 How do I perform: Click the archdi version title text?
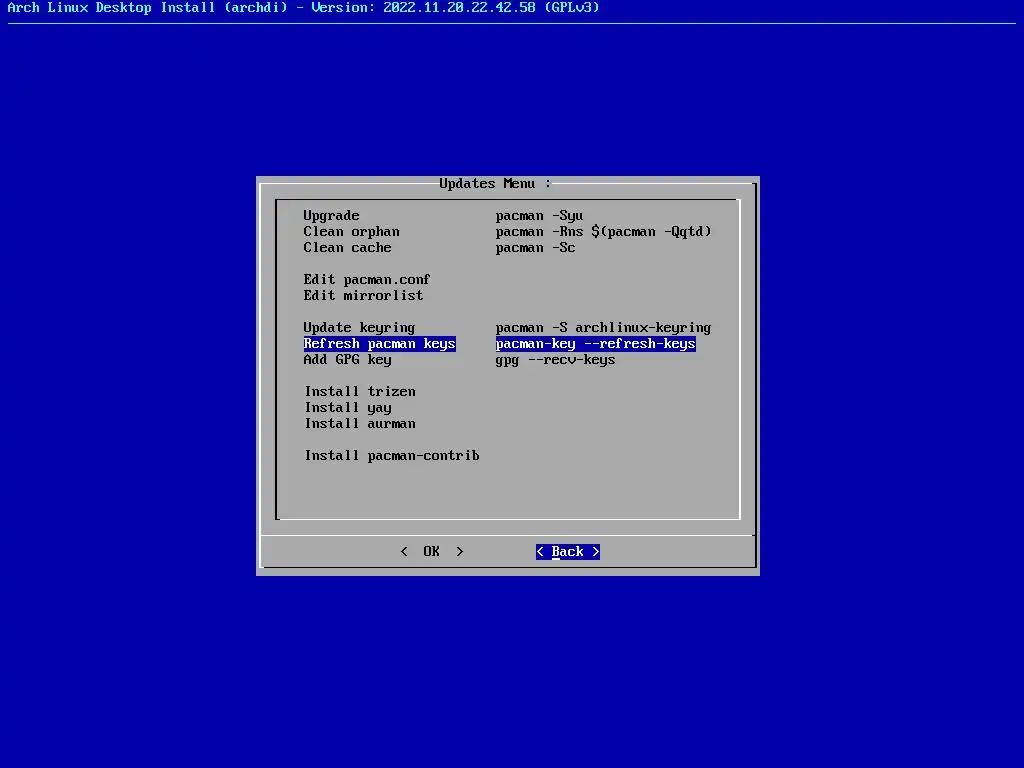click(x=304, y=8)
